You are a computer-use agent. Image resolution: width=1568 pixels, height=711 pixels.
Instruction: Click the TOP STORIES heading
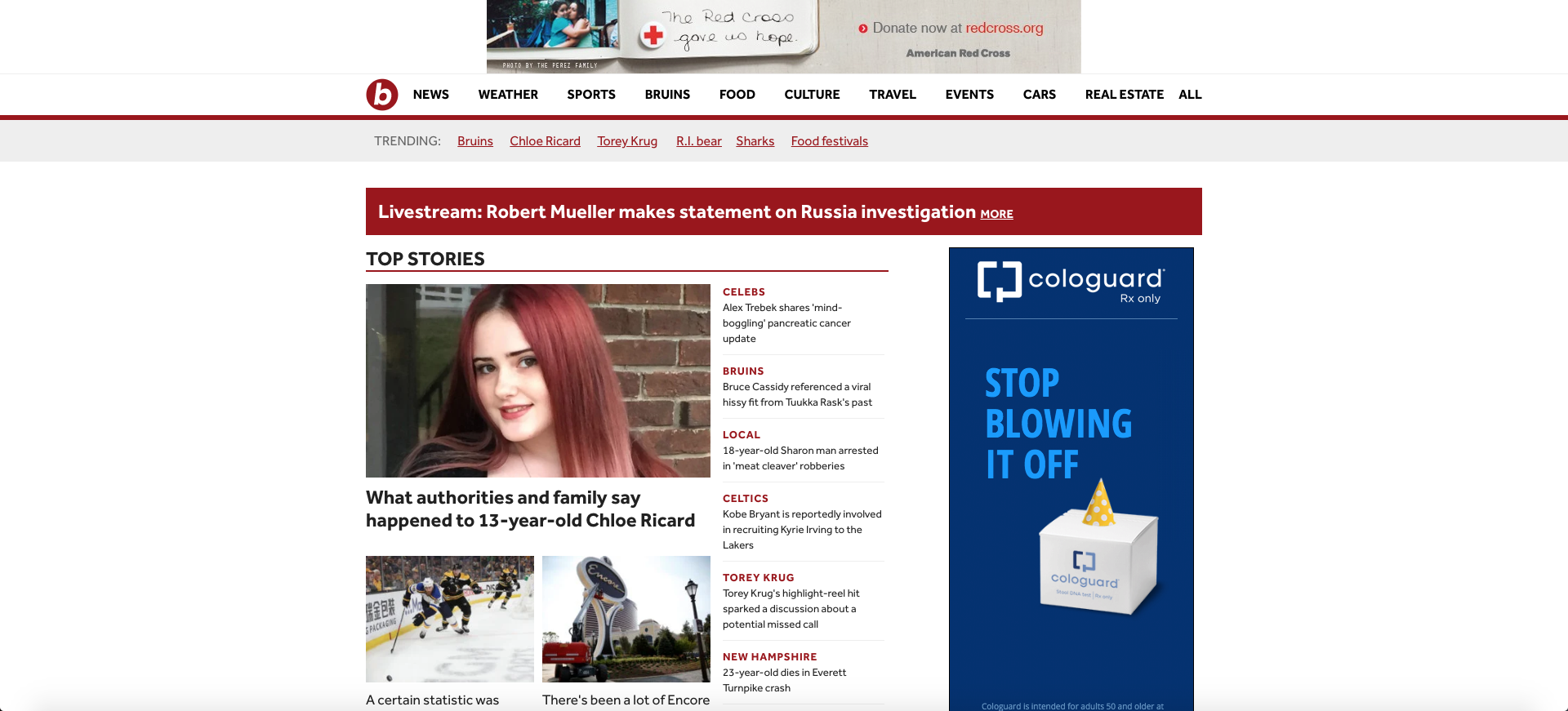[x=425, y=259]
